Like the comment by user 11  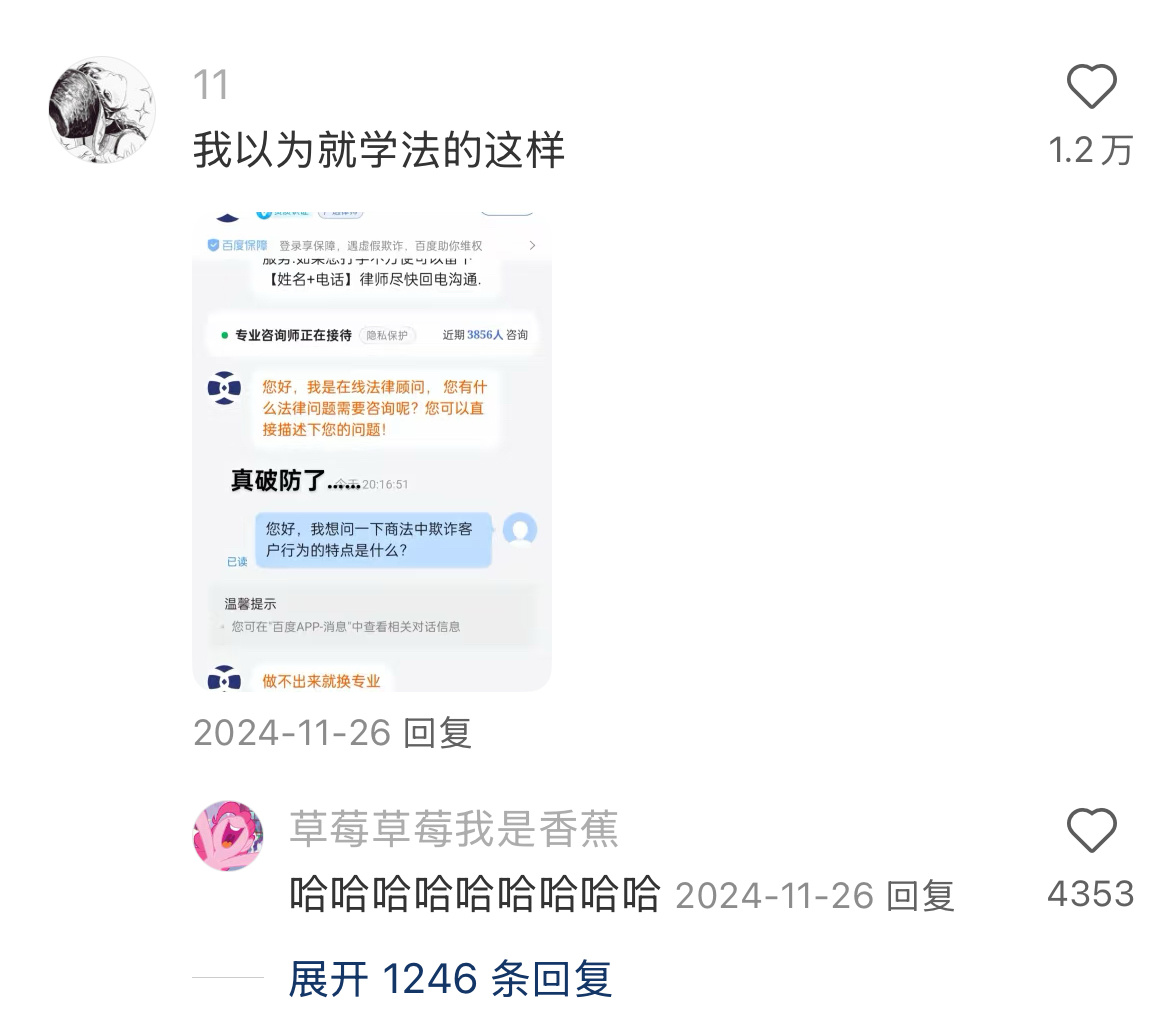point(1091,87)
